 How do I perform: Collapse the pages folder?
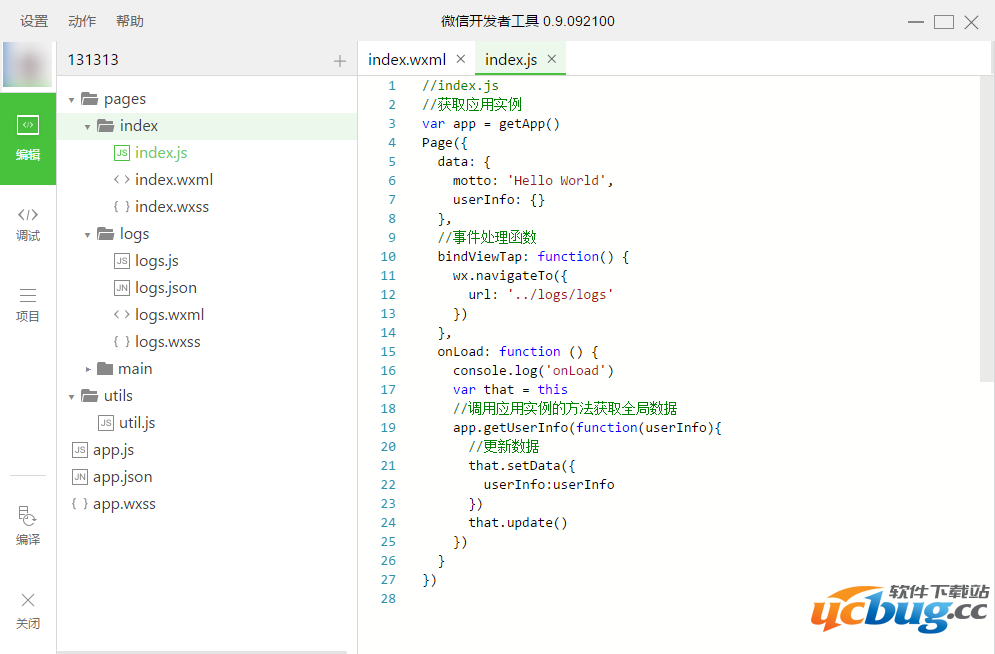(x=72, y=99)
